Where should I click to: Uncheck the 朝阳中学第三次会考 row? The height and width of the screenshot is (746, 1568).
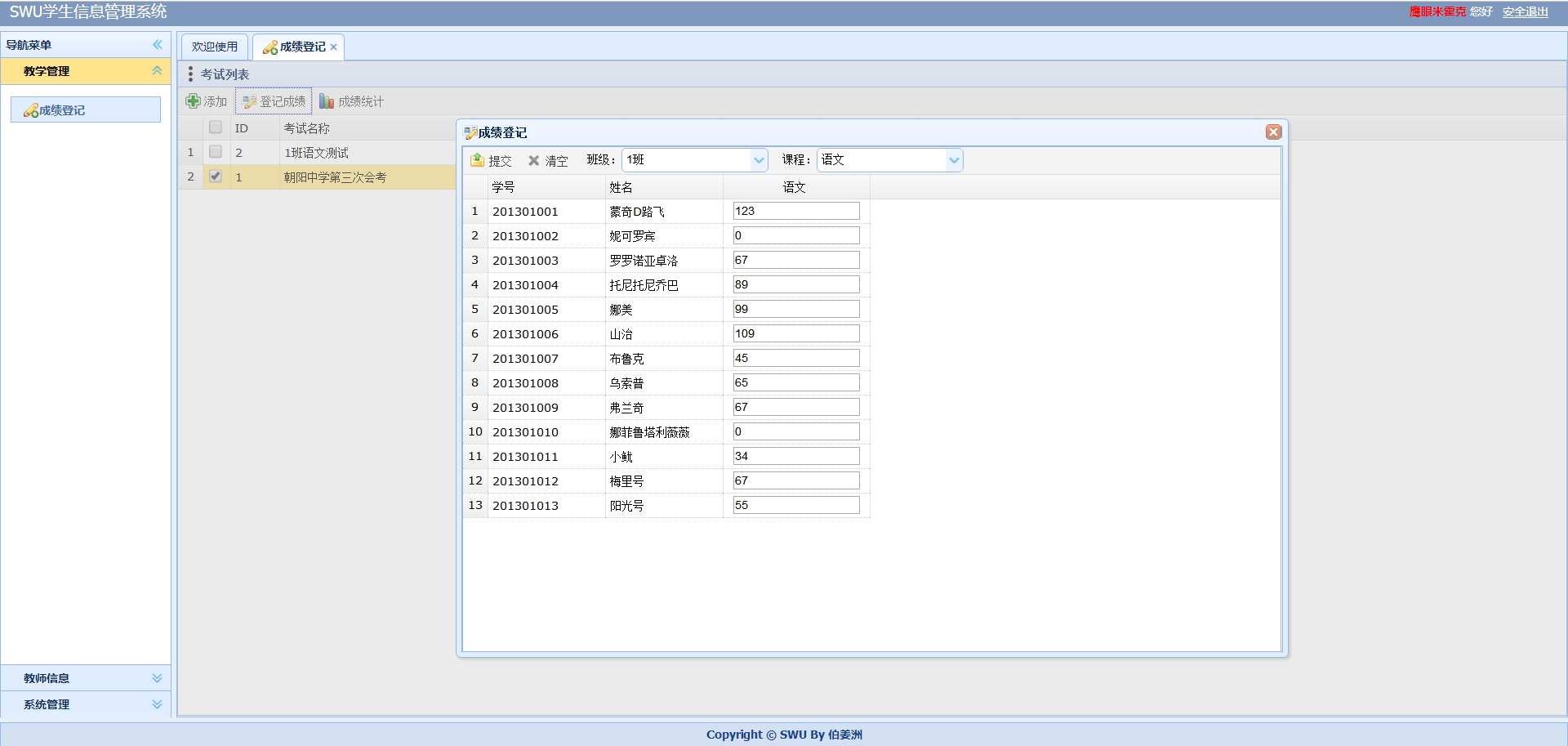coord(216,176)
